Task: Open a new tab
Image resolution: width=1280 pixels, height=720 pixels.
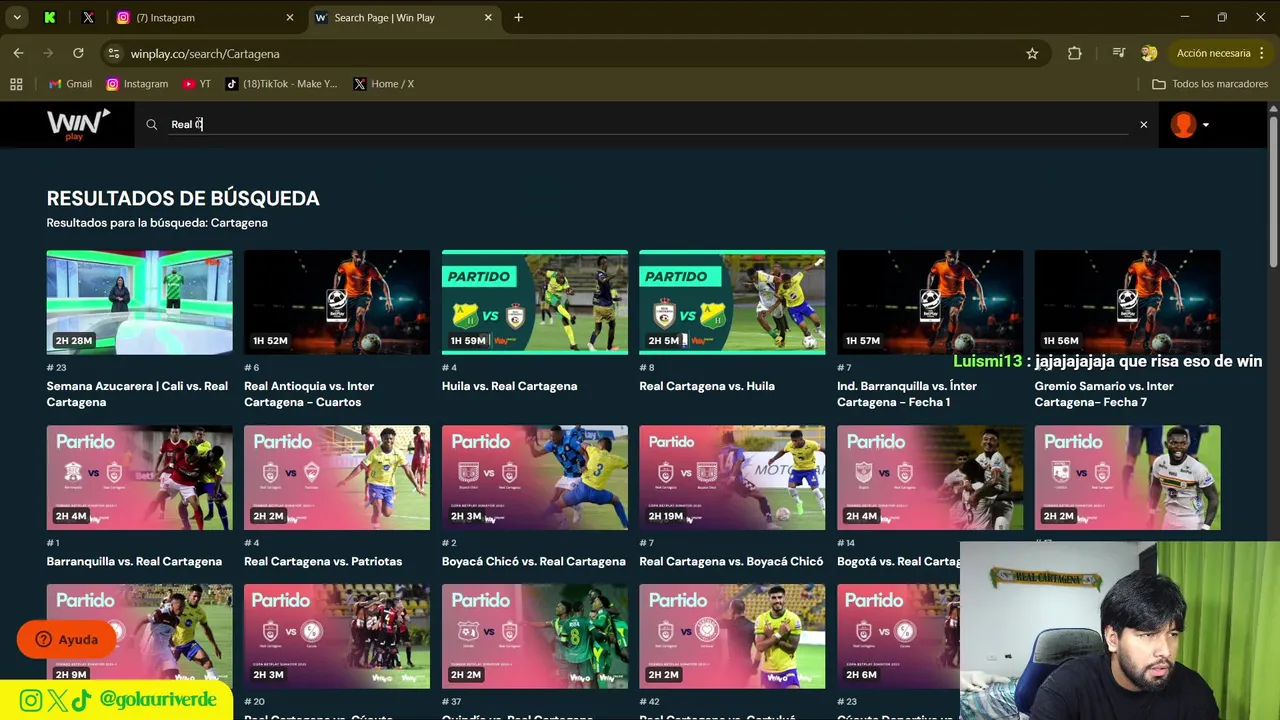Action: (518, 17)
